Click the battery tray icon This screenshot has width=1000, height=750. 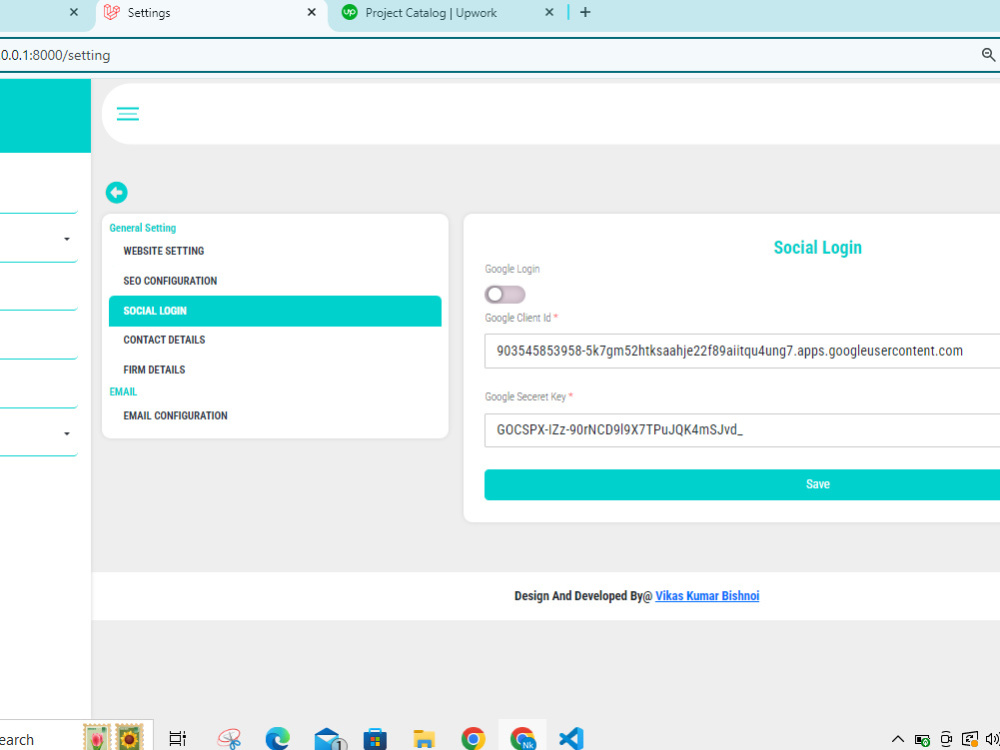click(x=922, y=740)
